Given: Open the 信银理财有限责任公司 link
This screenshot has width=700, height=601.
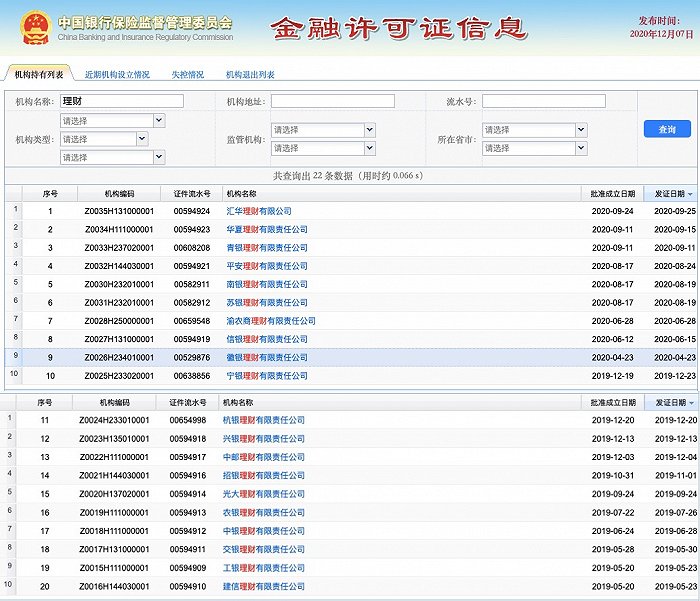Looking at the screenshot, I should (267, 339).
